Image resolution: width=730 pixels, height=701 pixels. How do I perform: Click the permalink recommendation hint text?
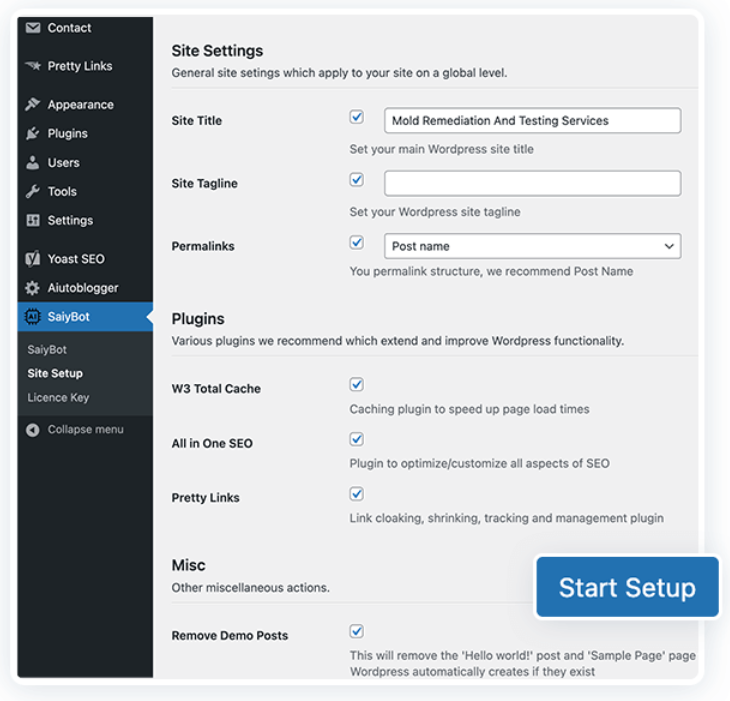(491, 271)
